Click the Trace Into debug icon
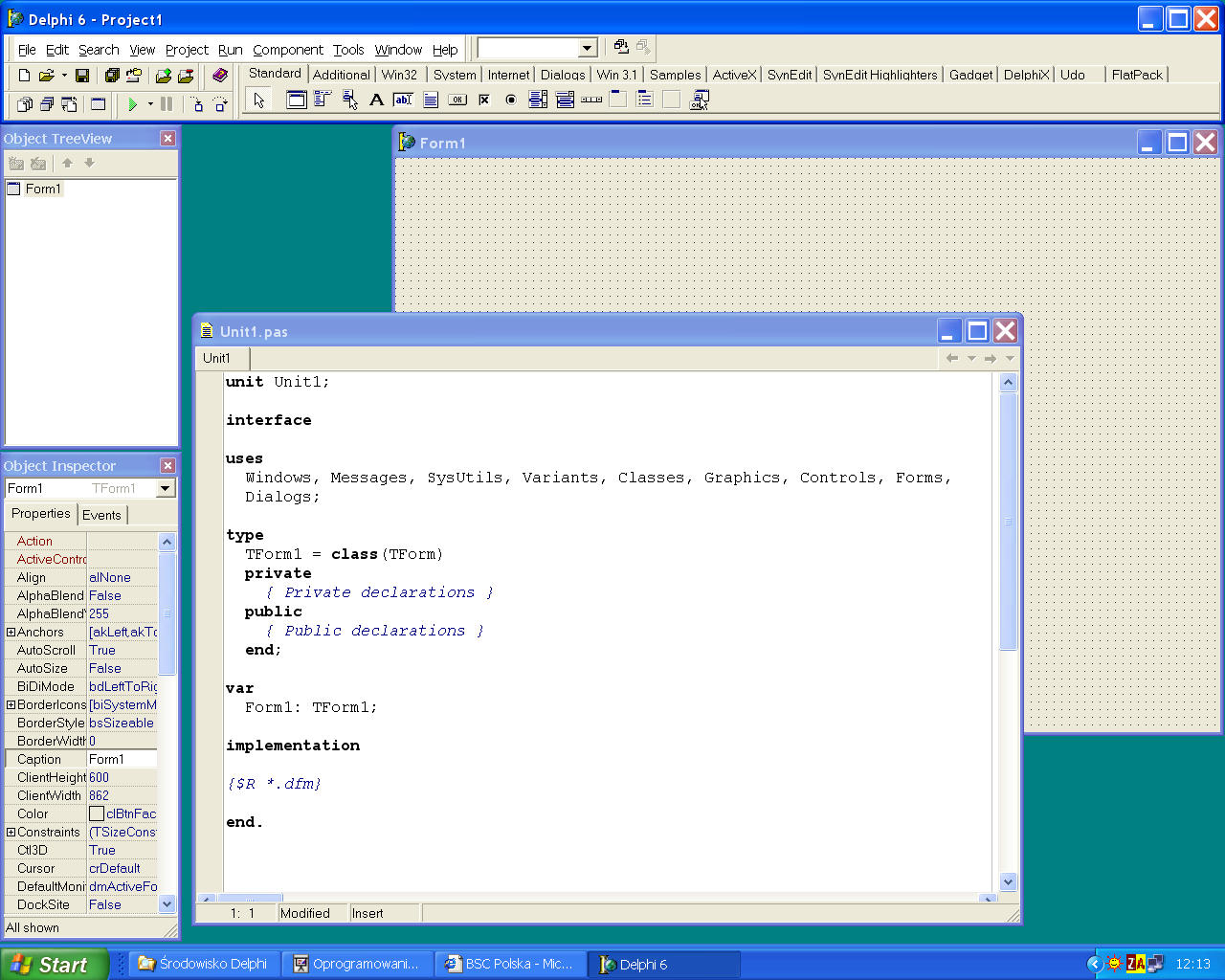The height and width of the screenshot is (980, 1225). coord(197,103)
